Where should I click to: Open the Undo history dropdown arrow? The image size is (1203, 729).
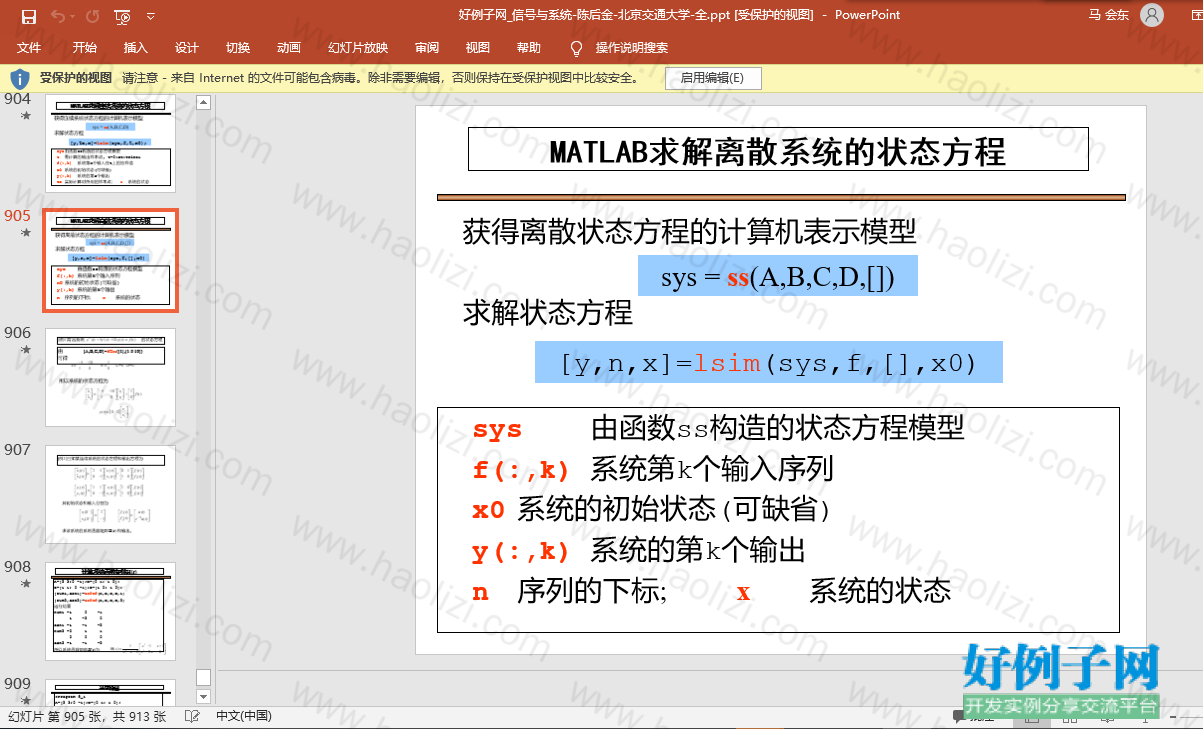click(72, 17)
